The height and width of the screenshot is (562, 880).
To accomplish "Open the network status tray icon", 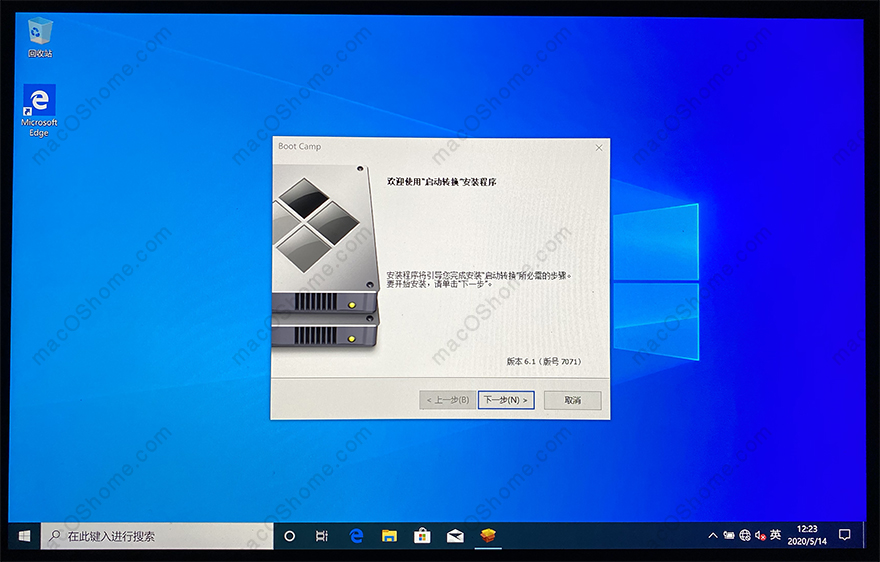I will 744,536.
